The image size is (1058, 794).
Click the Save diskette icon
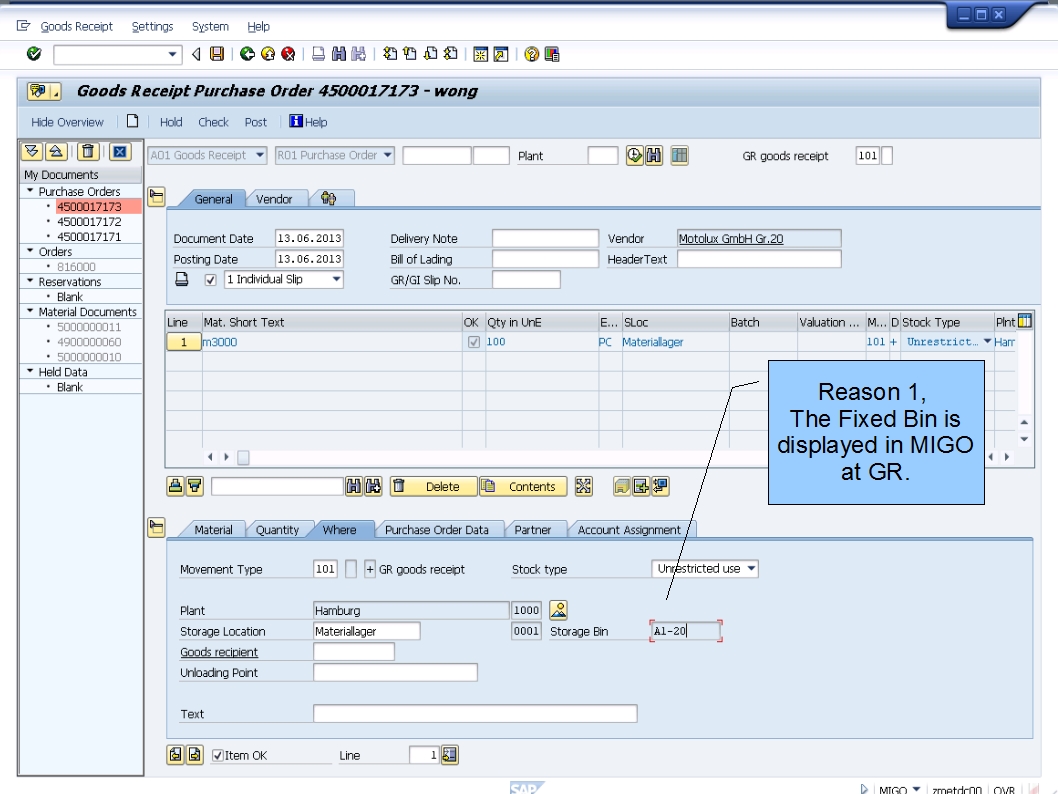point(217,54)
